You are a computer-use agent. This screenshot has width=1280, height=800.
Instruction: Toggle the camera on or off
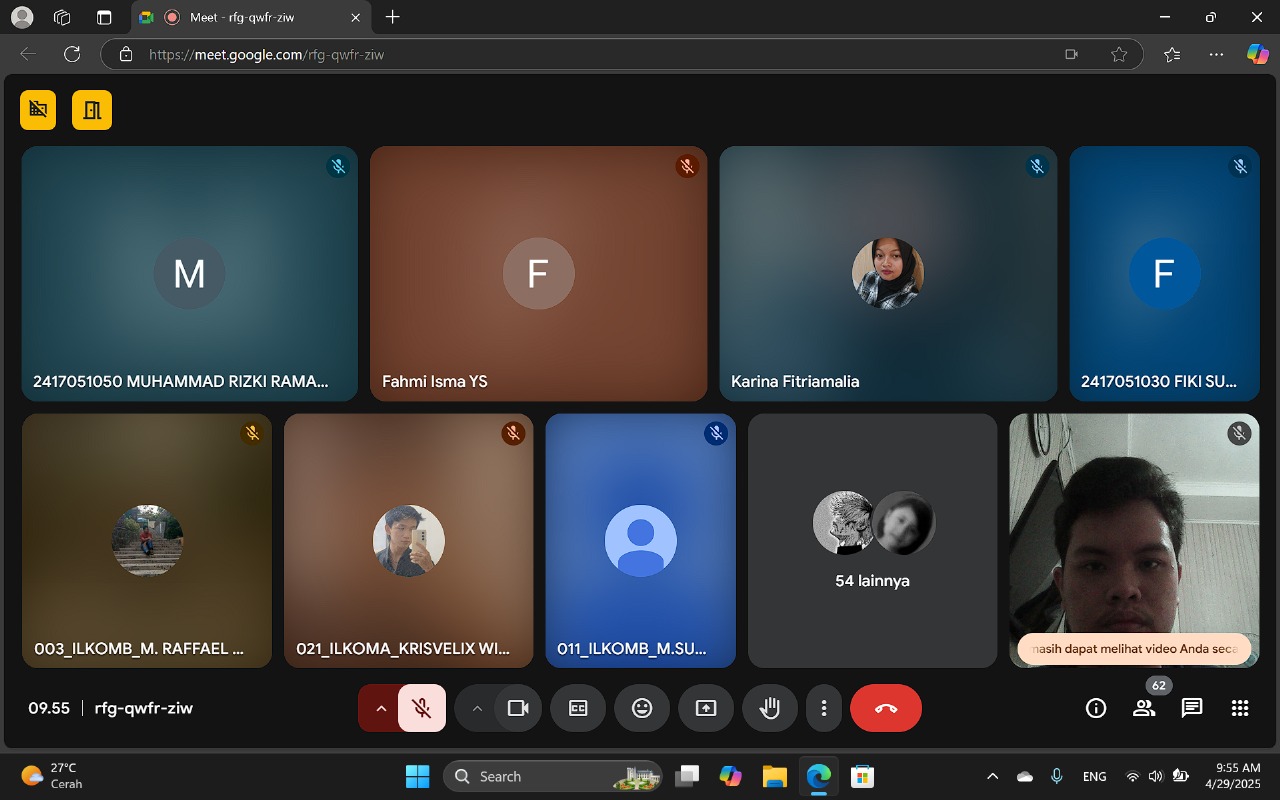point(518,708)
